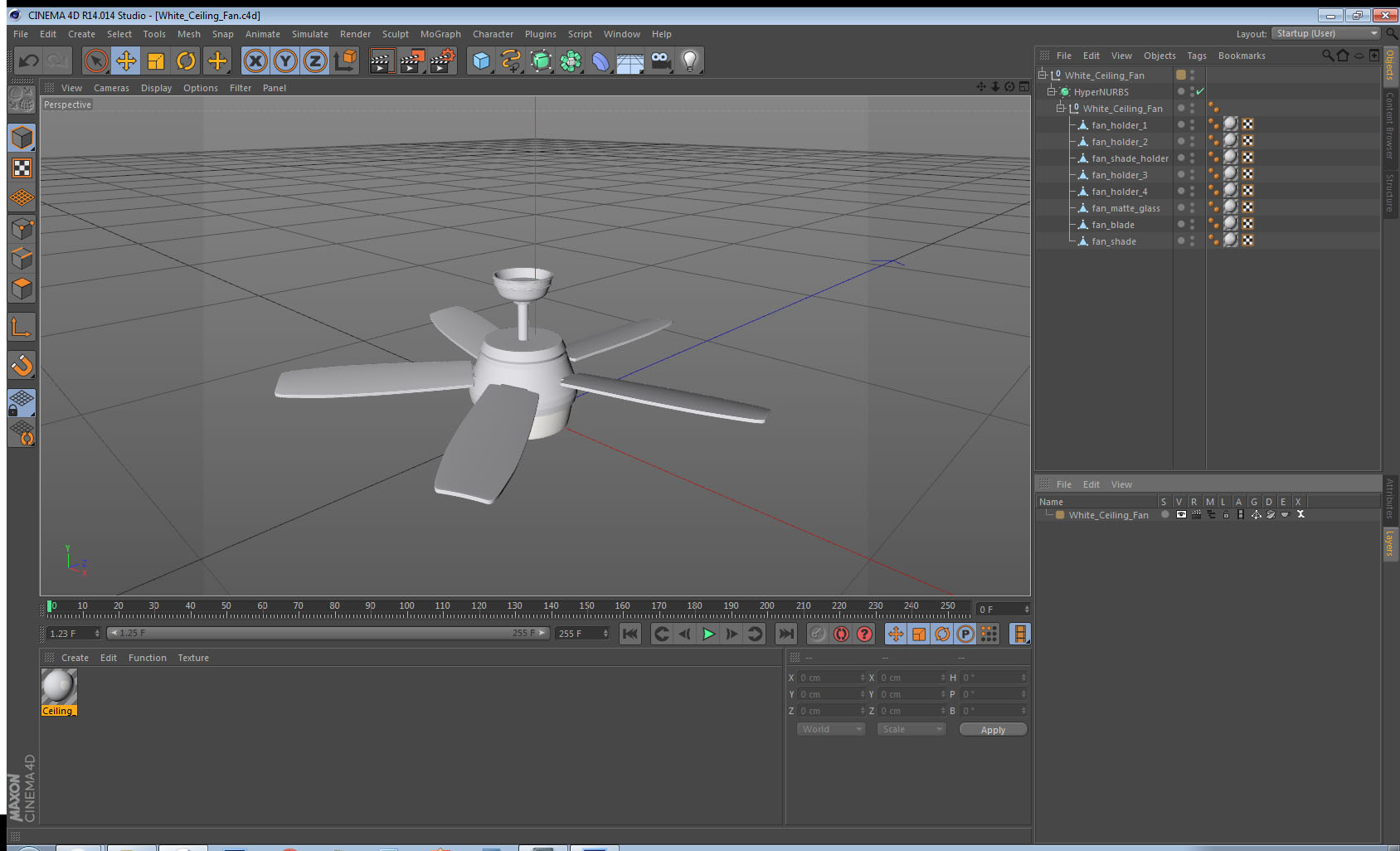Render the active view

coord(381,61)
